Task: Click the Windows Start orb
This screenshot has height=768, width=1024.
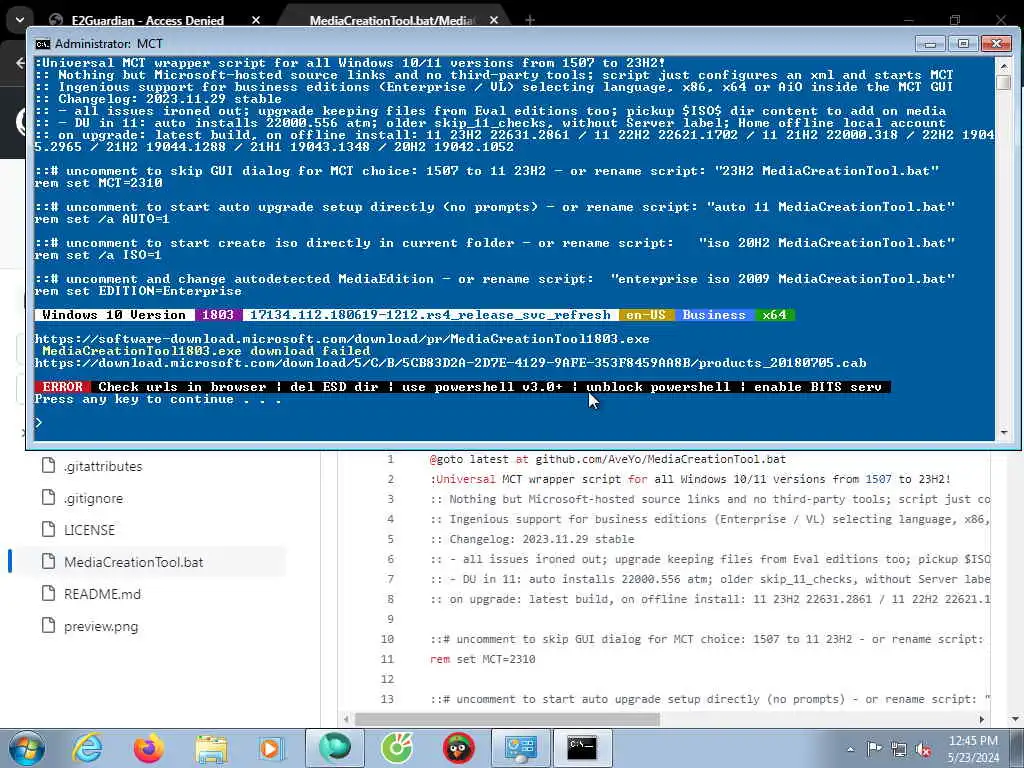Action: pos(26,748)
